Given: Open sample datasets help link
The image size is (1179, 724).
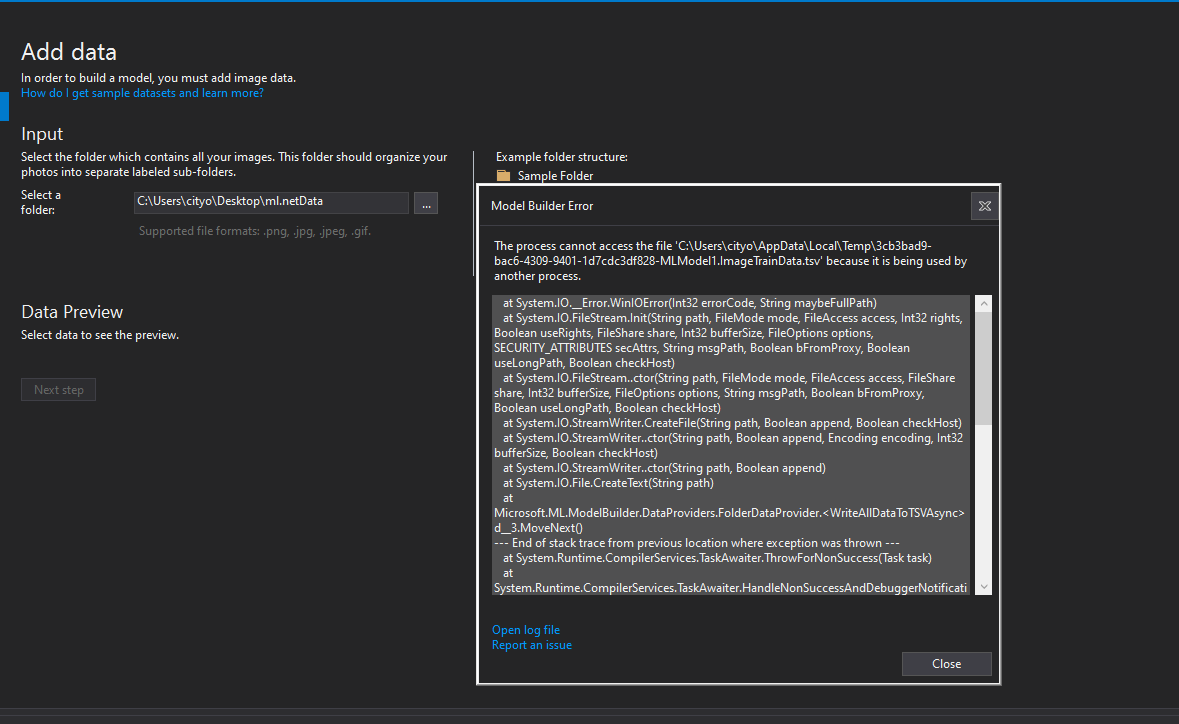Looking at the screenshot, I should click(x=142, y=92).
